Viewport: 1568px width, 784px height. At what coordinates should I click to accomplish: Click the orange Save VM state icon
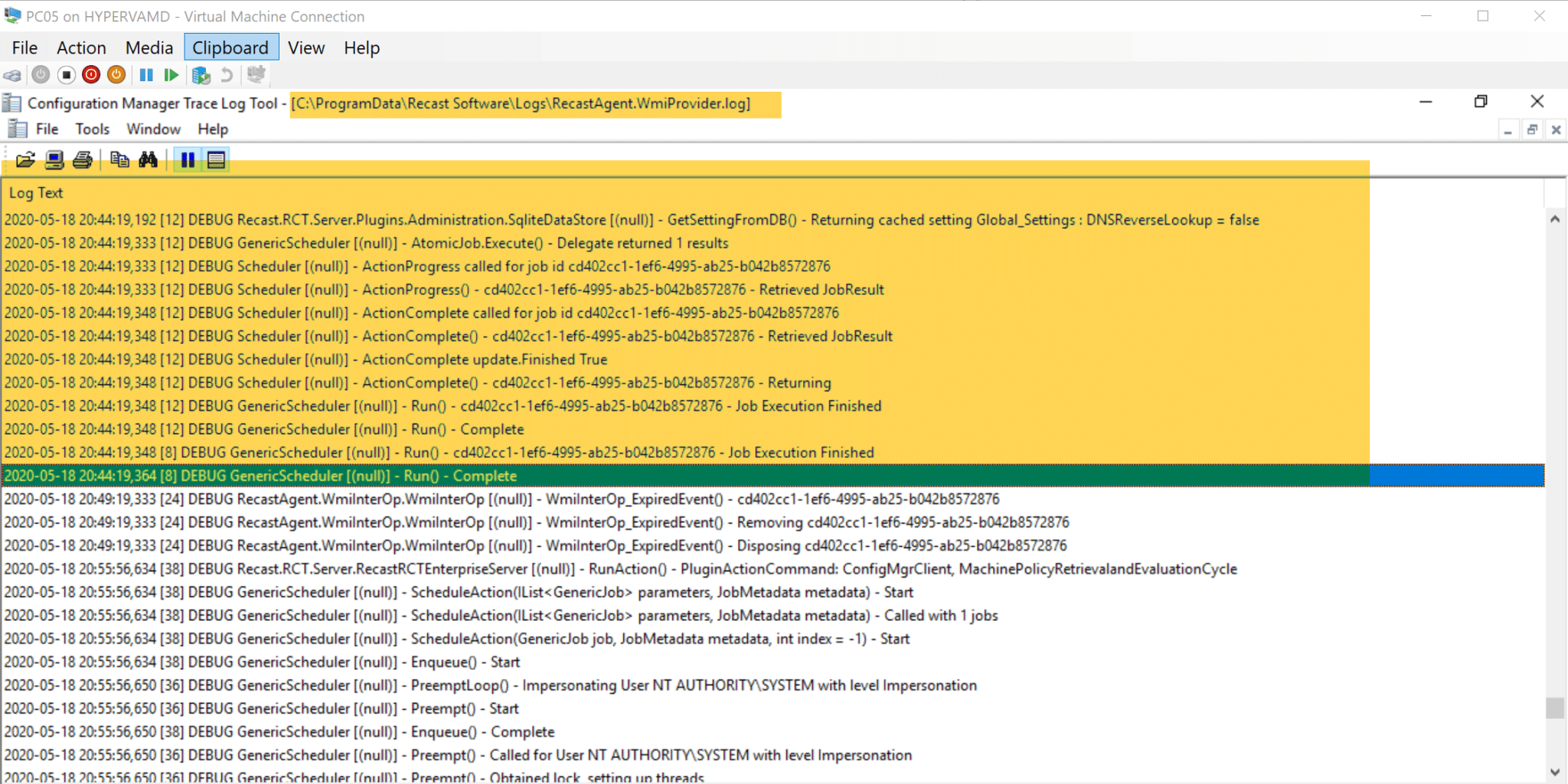coord(116,75)
